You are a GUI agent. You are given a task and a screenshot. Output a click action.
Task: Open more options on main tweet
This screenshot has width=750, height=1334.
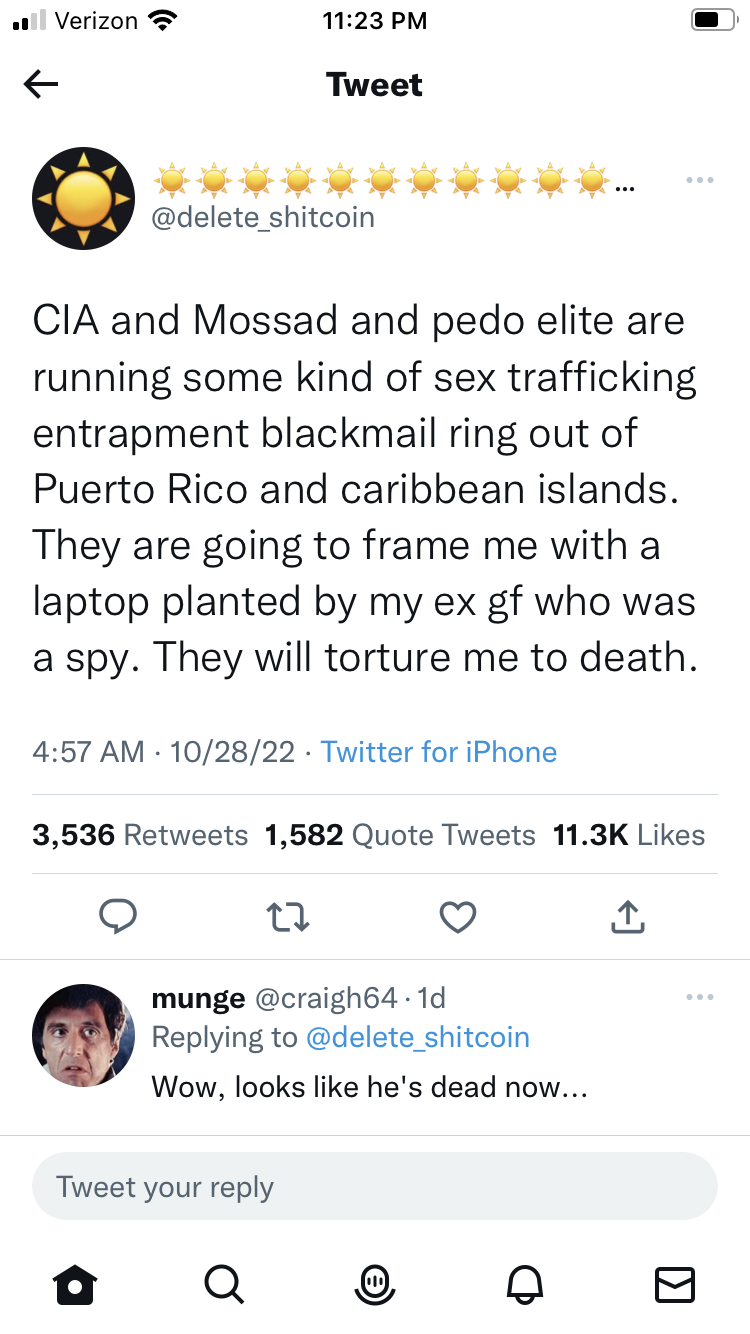coord(699,181)
